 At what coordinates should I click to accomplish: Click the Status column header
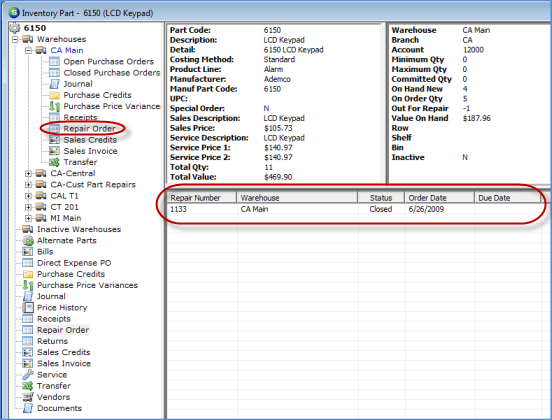coord(381,198)
